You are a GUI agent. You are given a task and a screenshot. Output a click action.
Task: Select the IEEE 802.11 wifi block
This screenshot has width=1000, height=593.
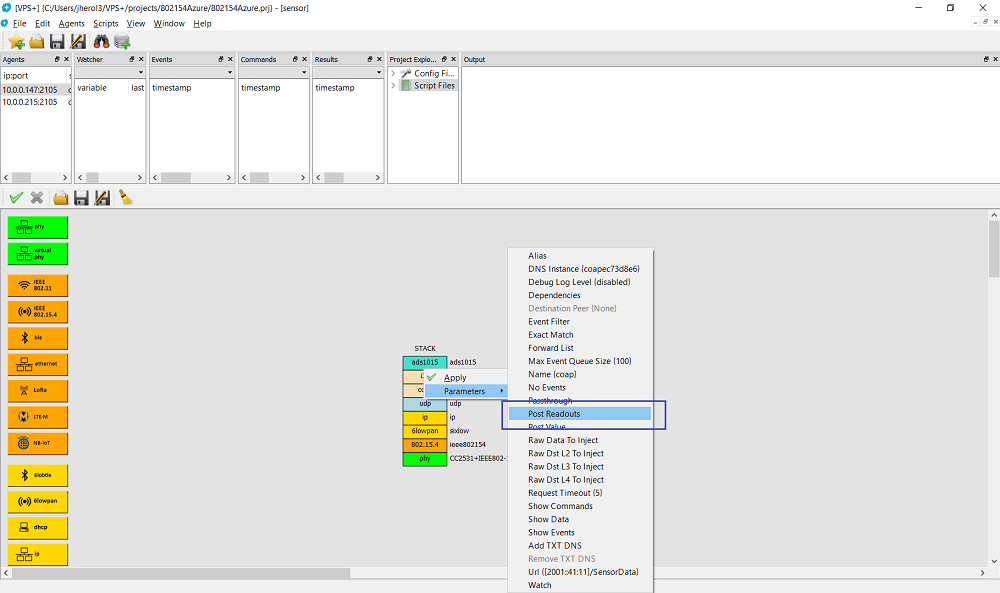pyautogui.click(x=38, y=285)
